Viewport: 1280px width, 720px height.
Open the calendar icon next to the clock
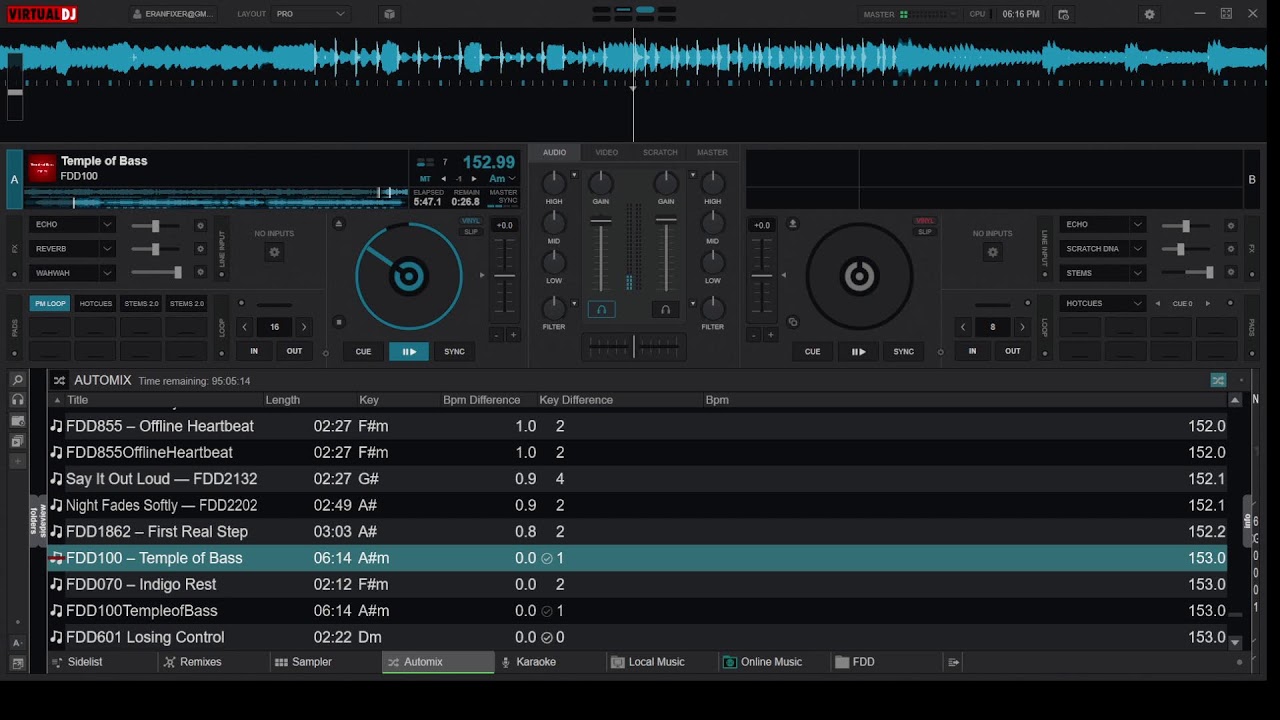pyautogui.click(x=1063, y=14)
